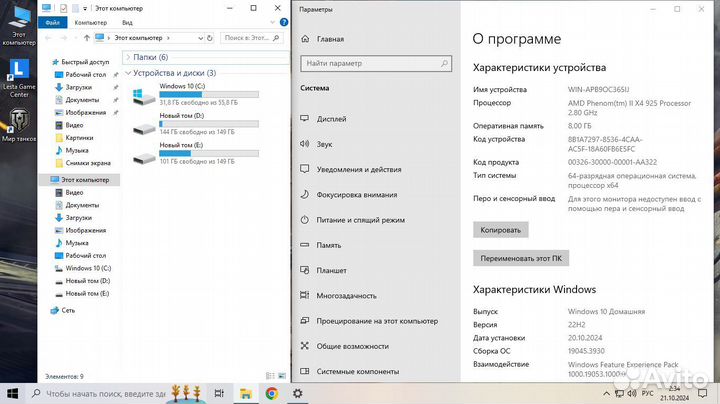Open the Новый том (D:) drive icon
The height and width of the screenshot is (404, 720).
[x=144, y=129]
